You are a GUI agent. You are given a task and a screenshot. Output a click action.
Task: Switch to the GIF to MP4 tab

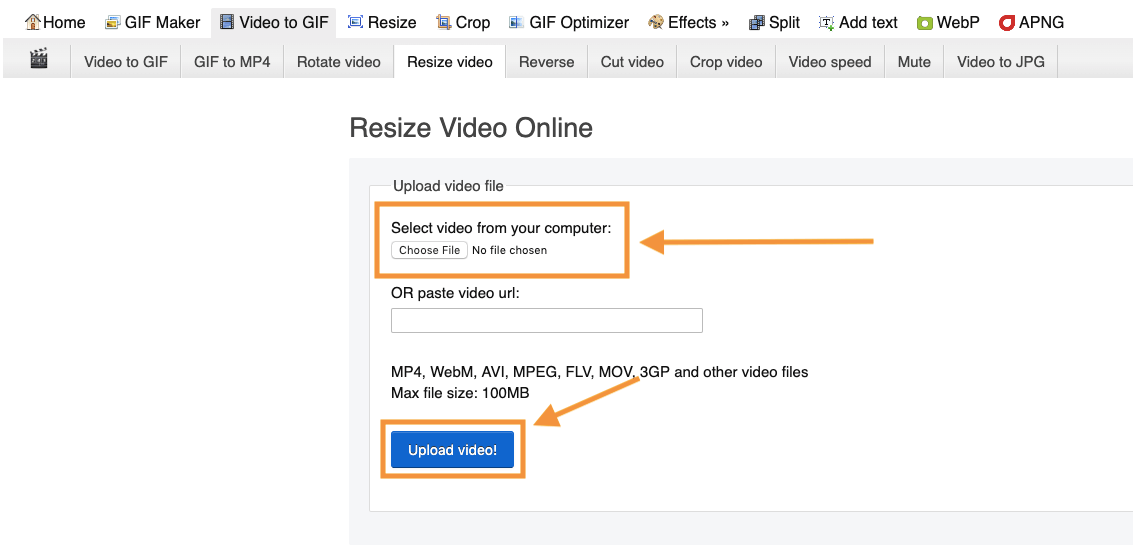(x=232, y=62)
